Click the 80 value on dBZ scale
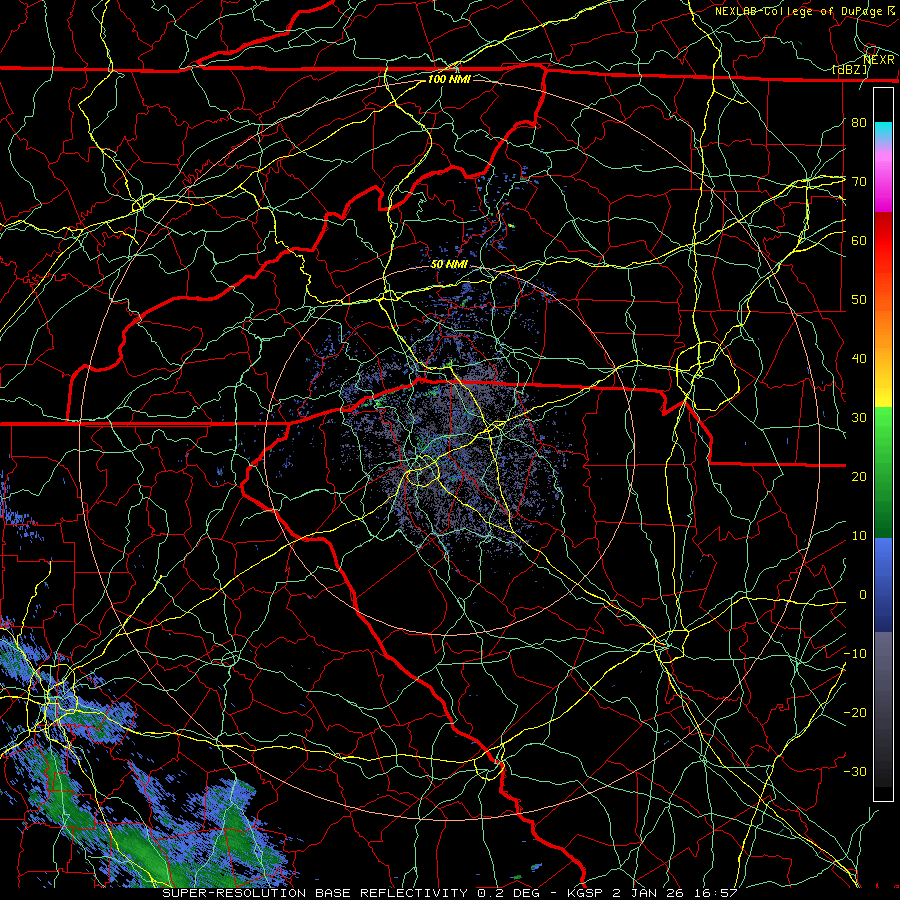The width and height of the screenshot is (900, 900). [859, 122]
